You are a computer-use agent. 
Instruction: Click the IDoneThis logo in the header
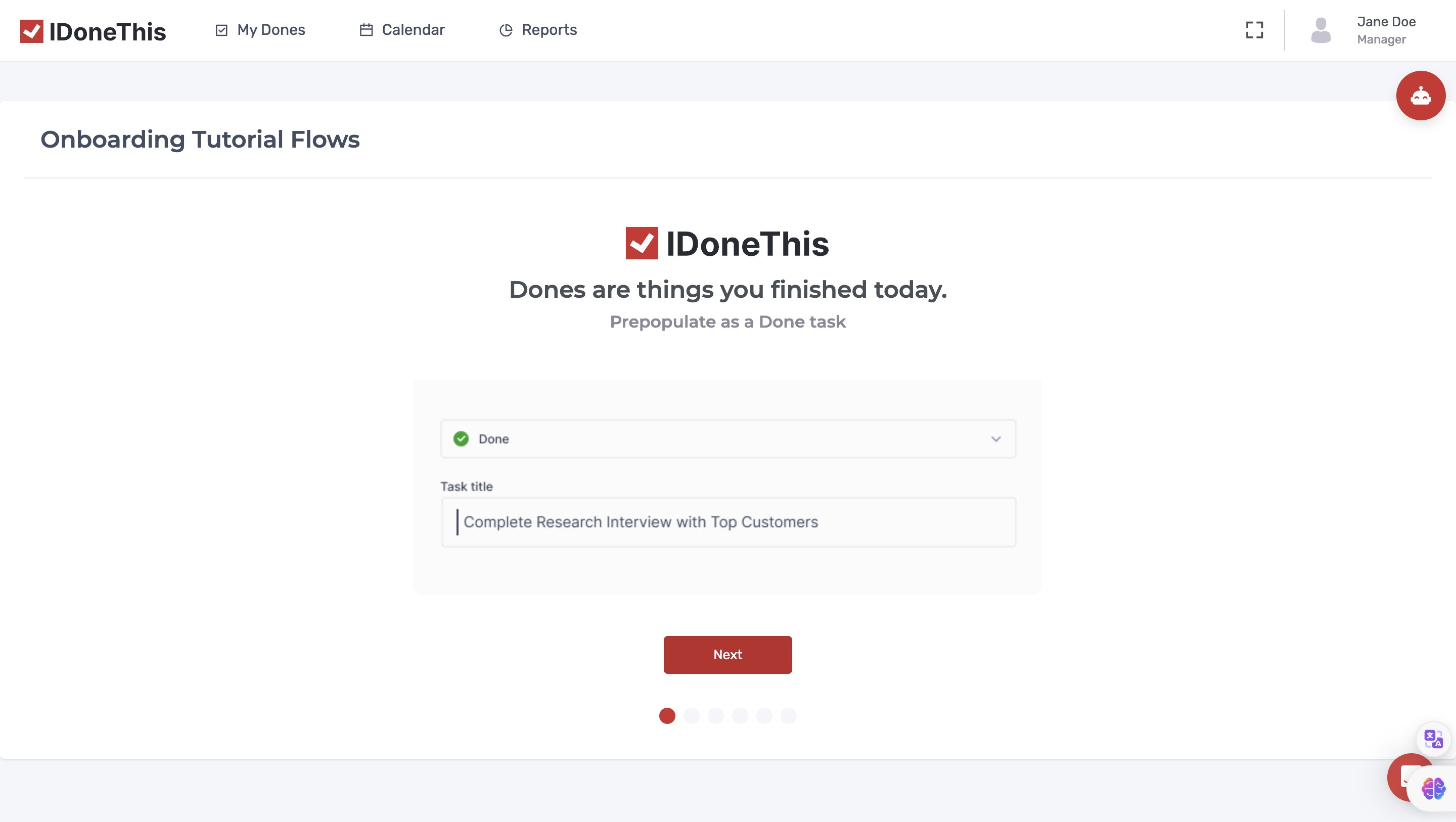[x=93, y=31]
